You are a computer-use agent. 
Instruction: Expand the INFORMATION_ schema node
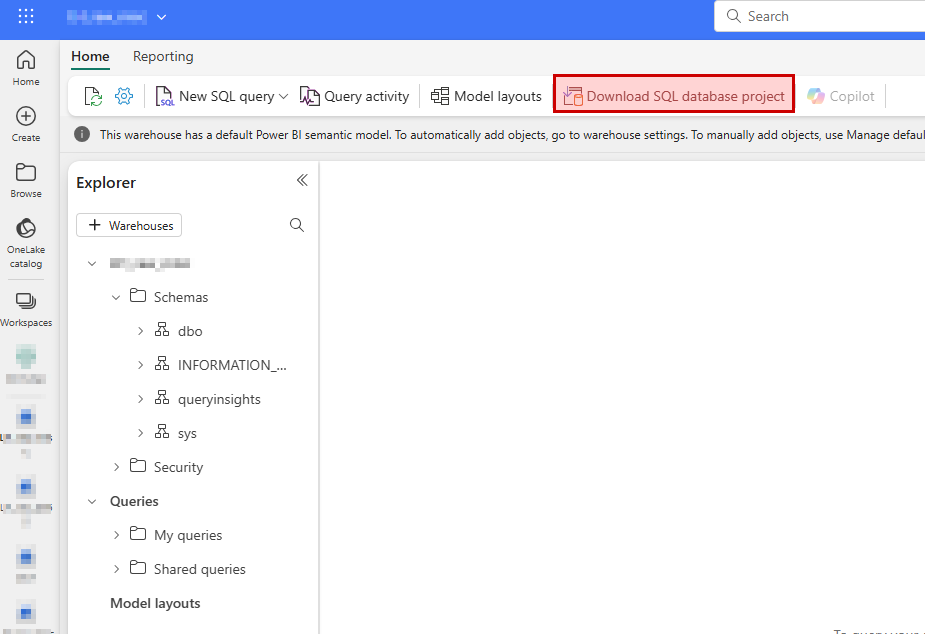point(140,365)
